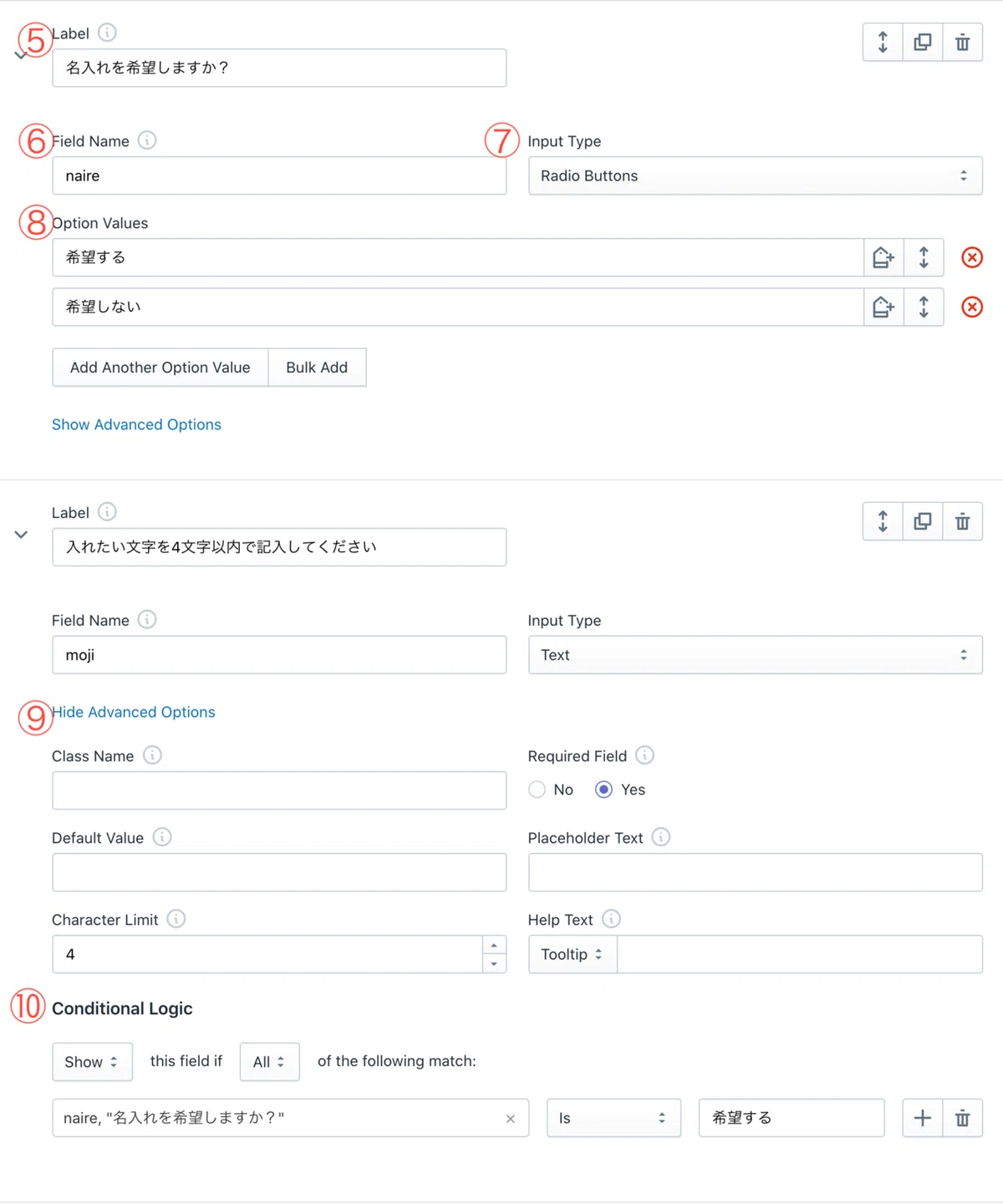Collapse the 入れたい文字 field section chevron

(21, 534)
